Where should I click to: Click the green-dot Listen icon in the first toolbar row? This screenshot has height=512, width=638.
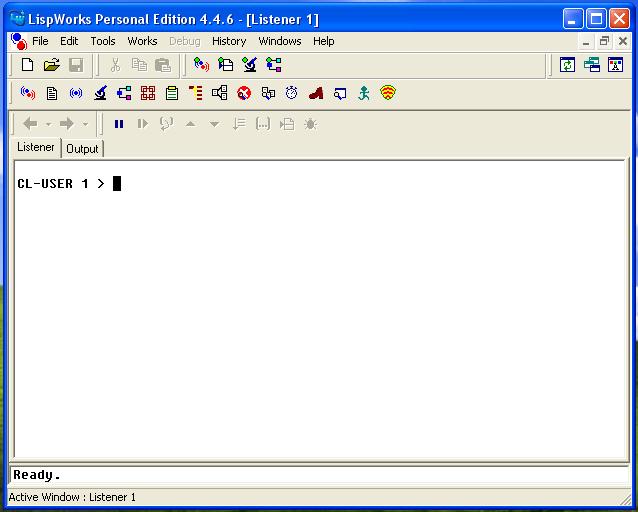click(x=201, y=64)
